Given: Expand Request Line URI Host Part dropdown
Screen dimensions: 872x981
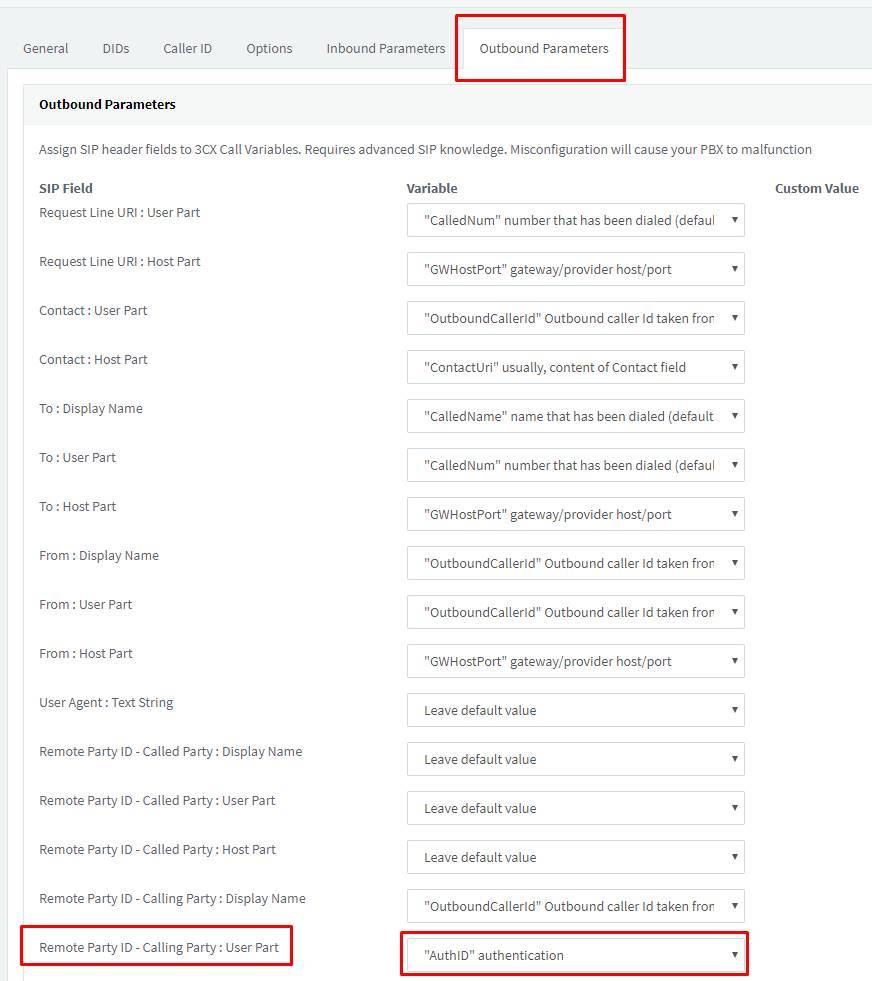Looking at the screenshot, I should pos(575,269).
